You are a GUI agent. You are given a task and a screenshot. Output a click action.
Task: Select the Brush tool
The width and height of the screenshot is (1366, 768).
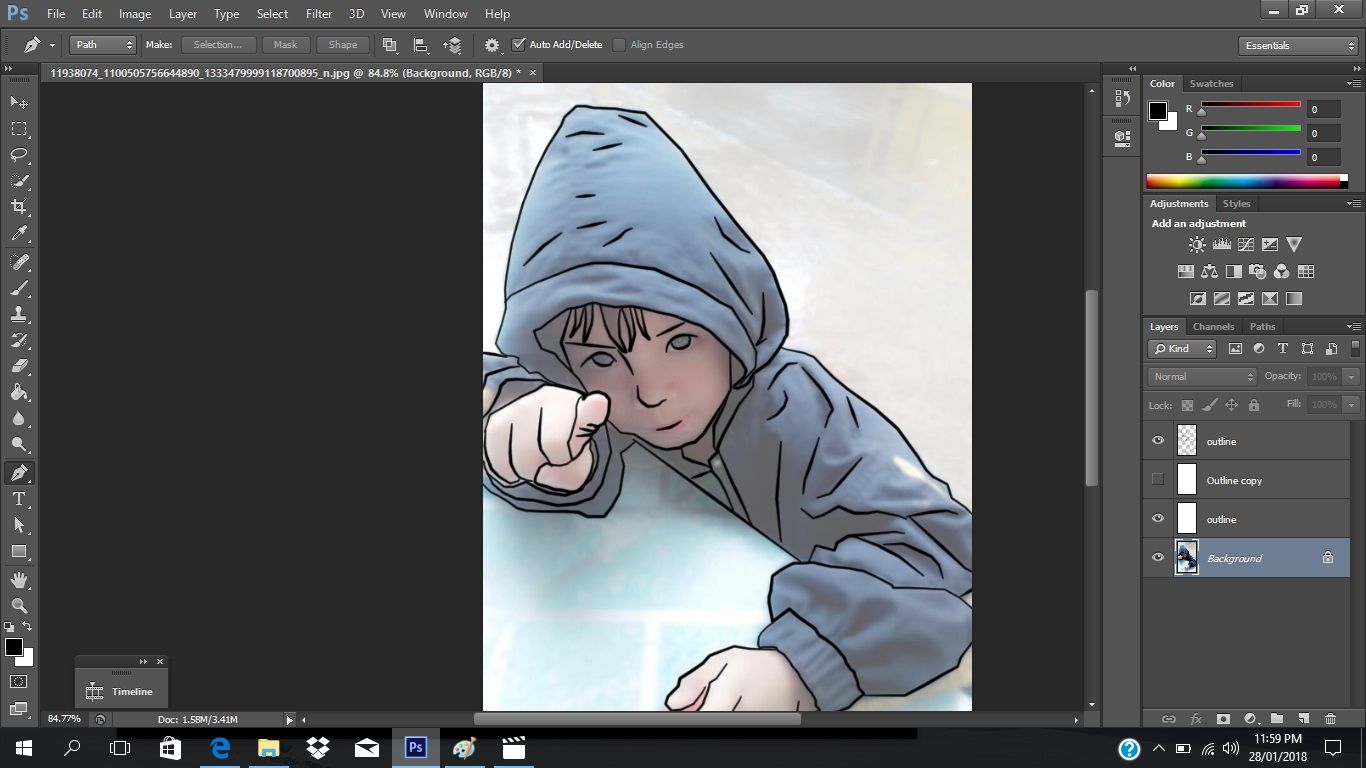pyautogui.click(x=19, y=287)
